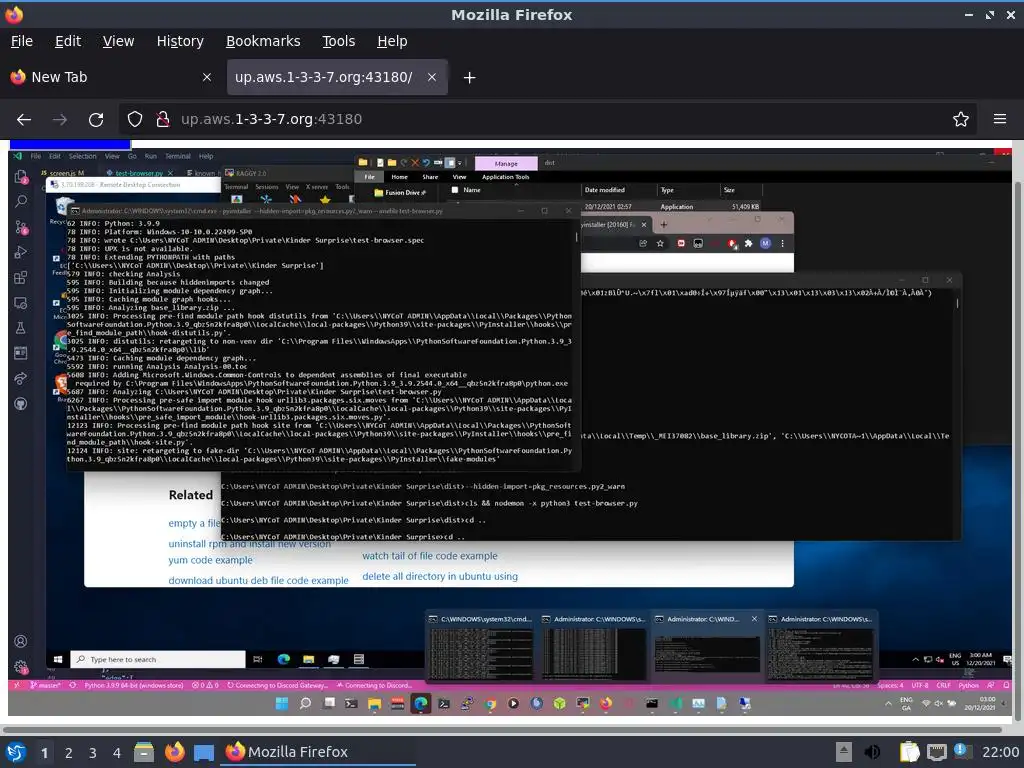Go back one page in Firefox
The height and width of the screenshot is (768, 1024).
point(24,120)
